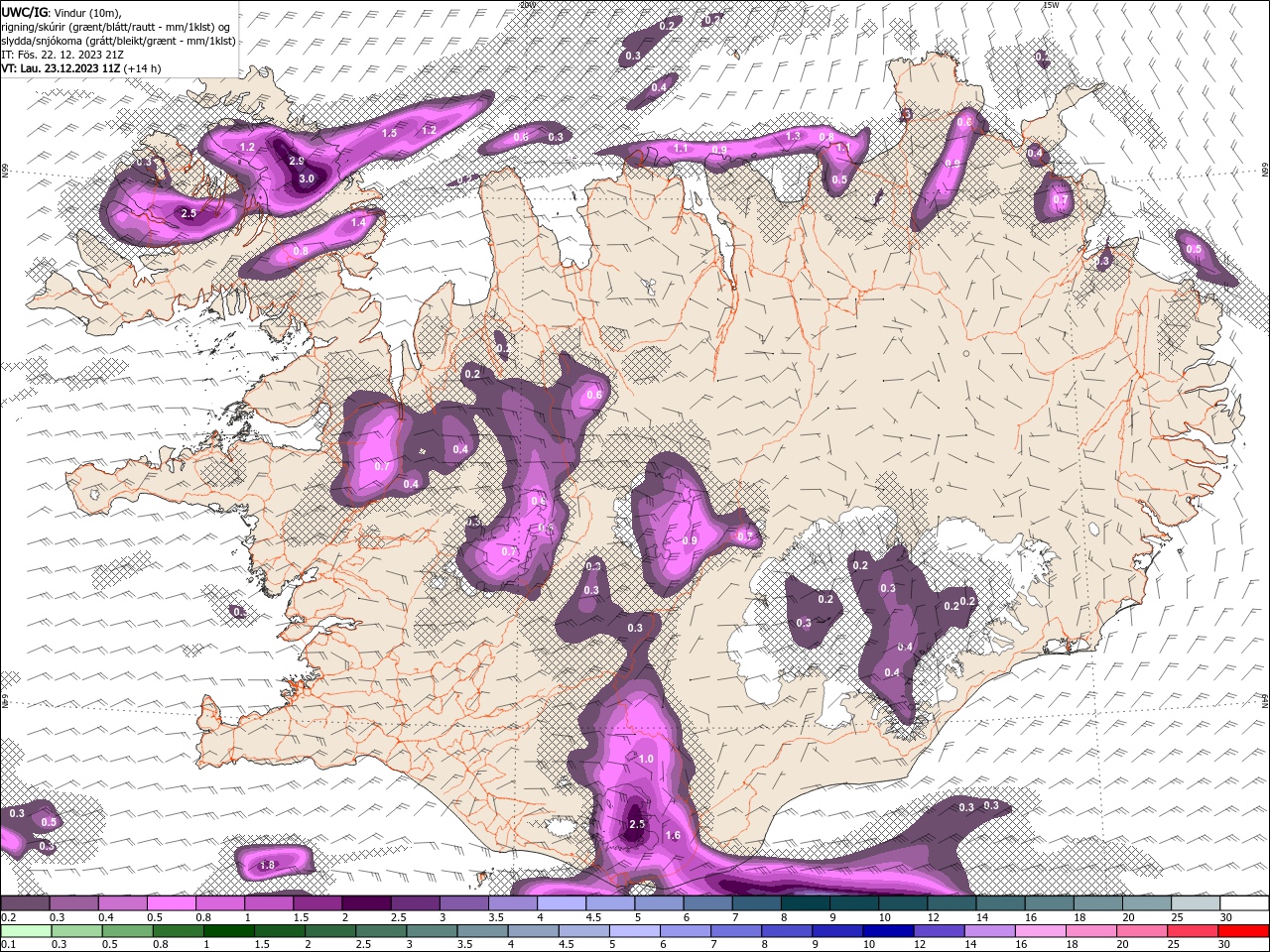The image size is (1270, 952).
Task: Click the '3.0' snowfall label in the Westfjords
Action: [307, 178]
